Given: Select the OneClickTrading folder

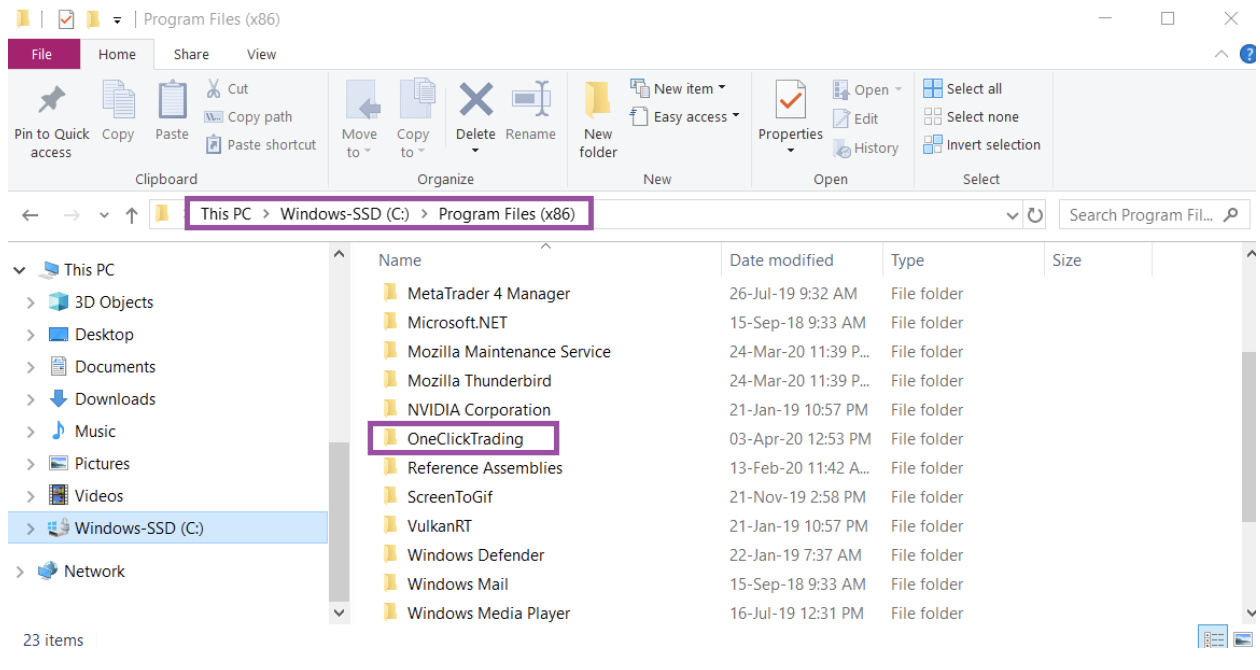Looking at the screenshot, I should [465, 438].
